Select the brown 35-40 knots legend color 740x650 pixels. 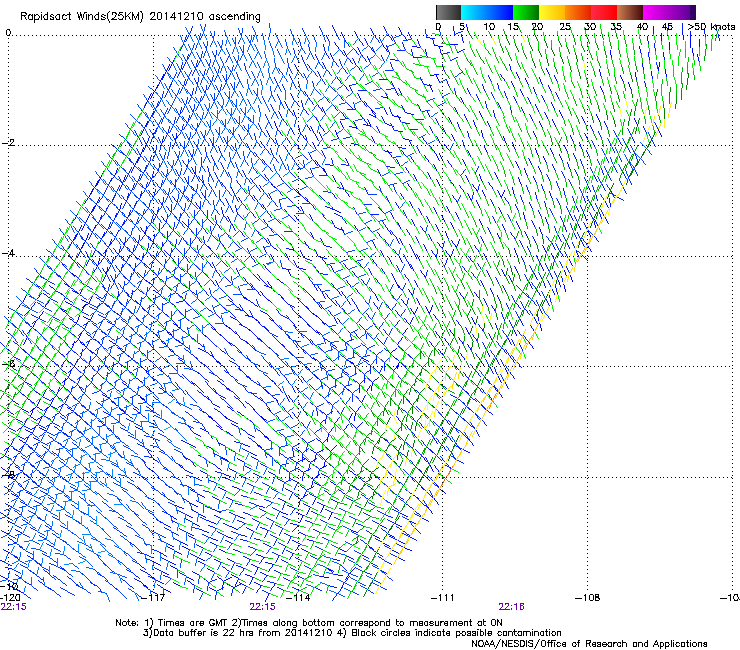[x=630, y=12]
